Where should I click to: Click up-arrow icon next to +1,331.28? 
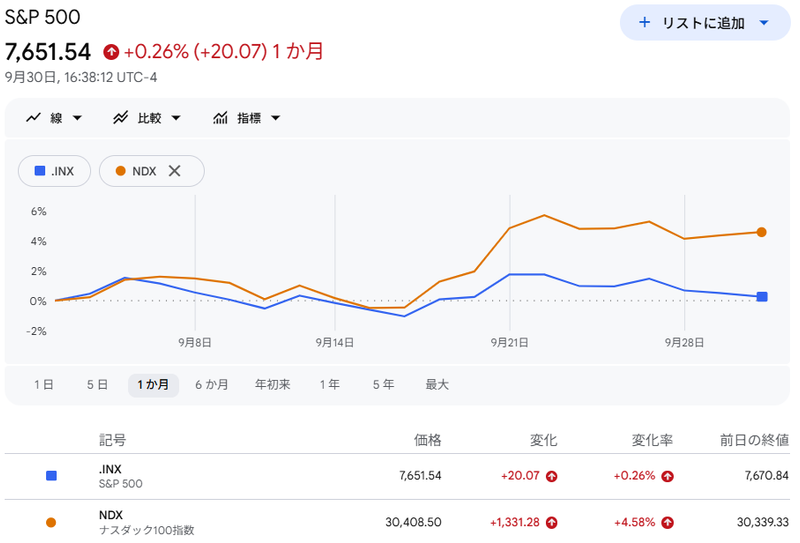(552, 523)
